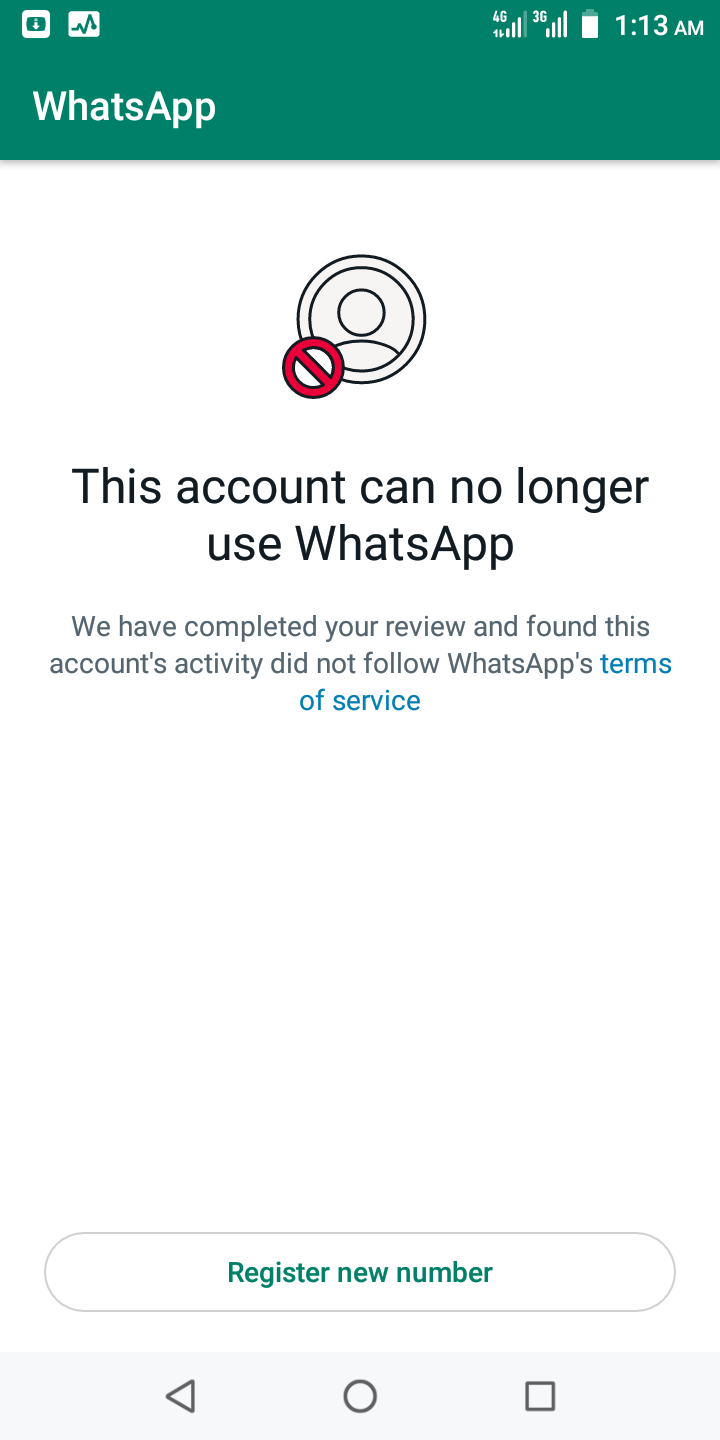
Task: Tap the banned account profile illustration
Action: (355, 326)
